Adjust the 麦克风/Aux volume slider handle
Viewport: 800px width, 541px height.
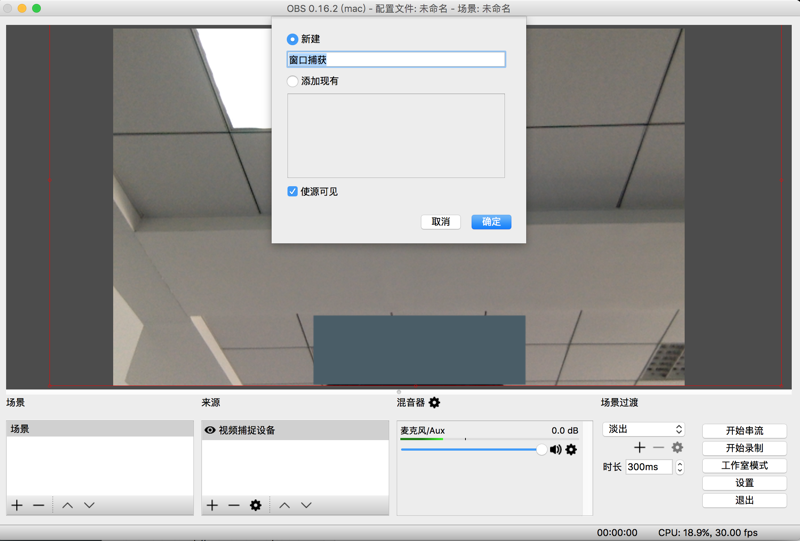(x=541, y=450)
